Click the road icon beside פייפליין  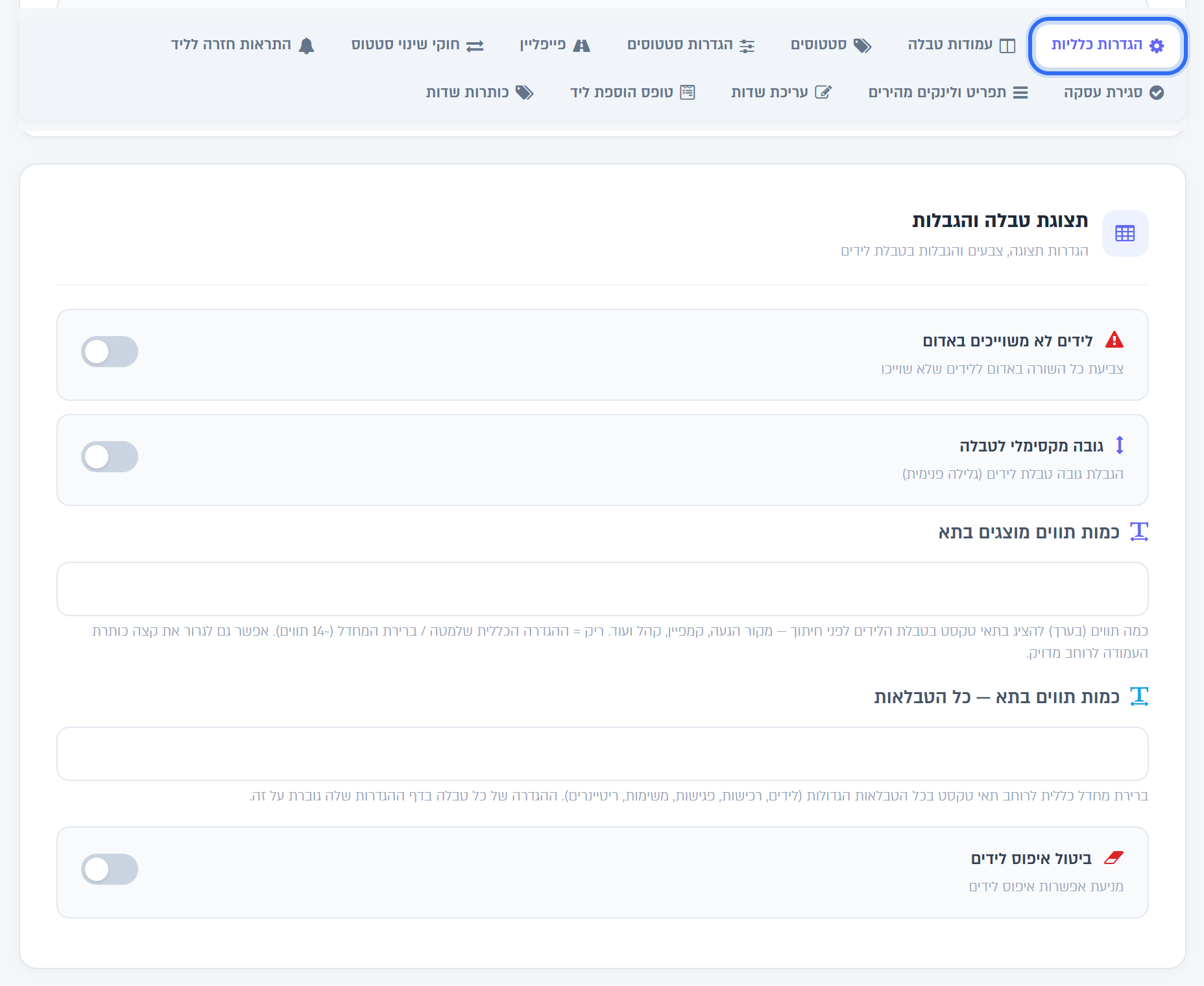[x=582, y=45]
